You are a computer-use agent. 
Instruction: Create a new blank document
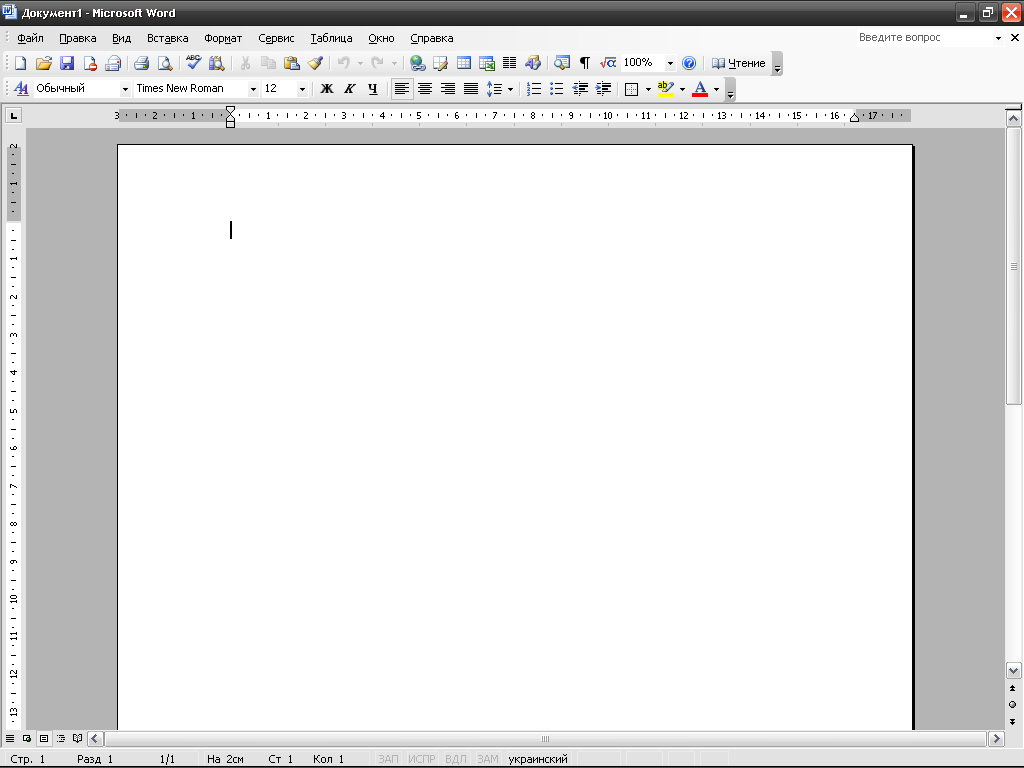20,63
